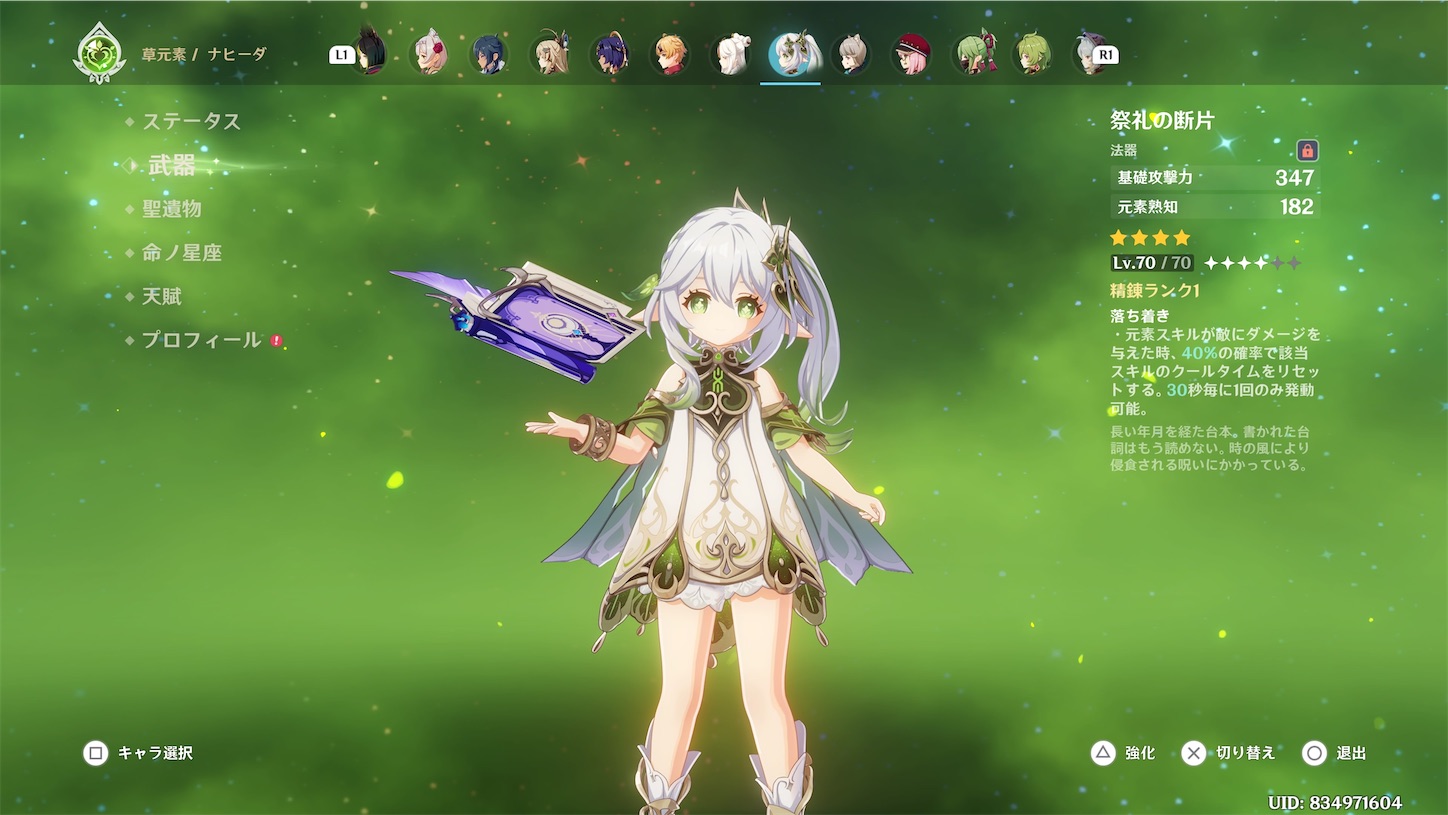Click the 落ち着き passive skill title
Viewport: 1448px width, 815px height.
1140,315
